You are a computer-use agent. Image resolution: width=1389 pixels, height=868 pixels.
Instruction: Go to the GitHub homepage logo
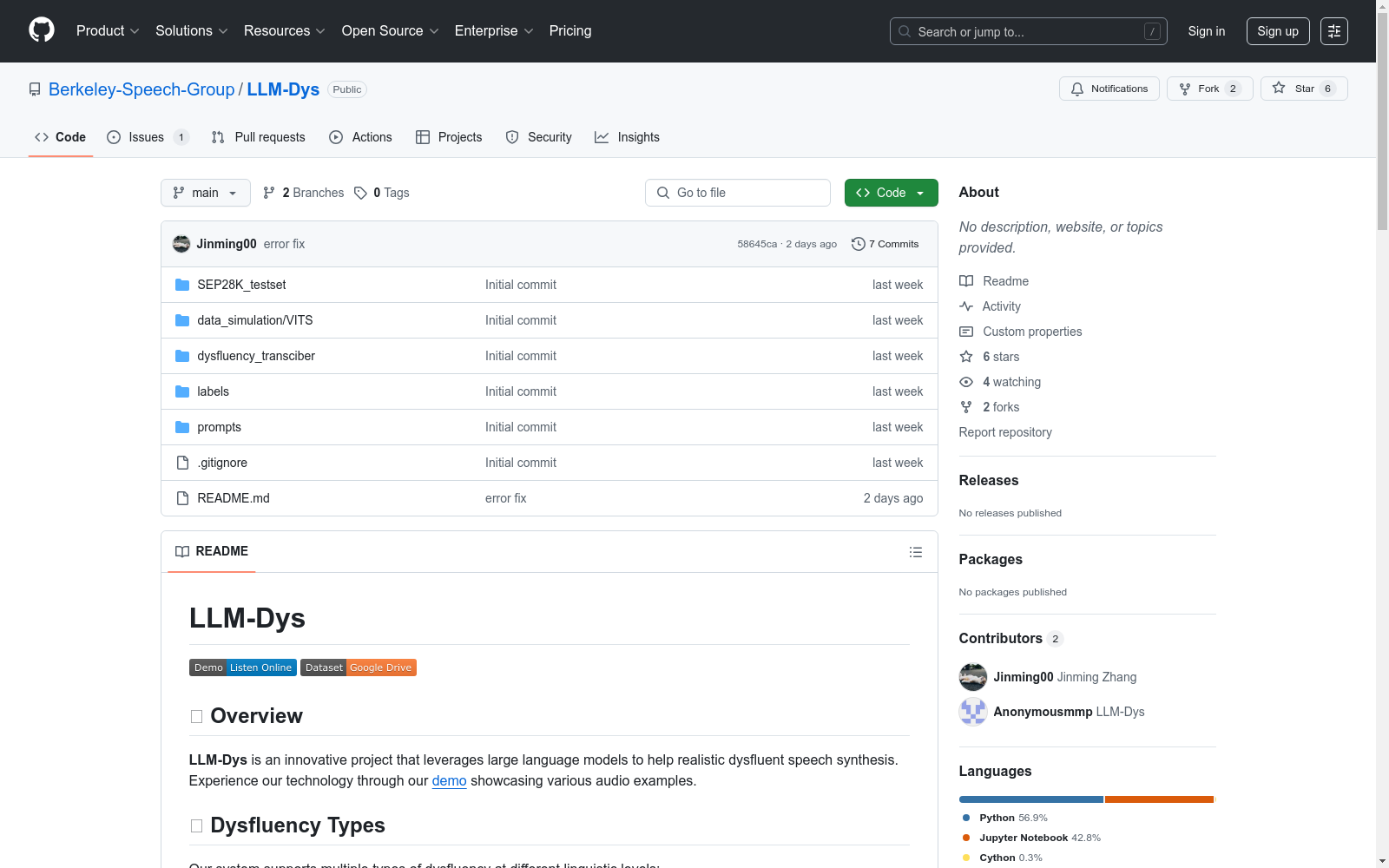[x=42, y=30]
